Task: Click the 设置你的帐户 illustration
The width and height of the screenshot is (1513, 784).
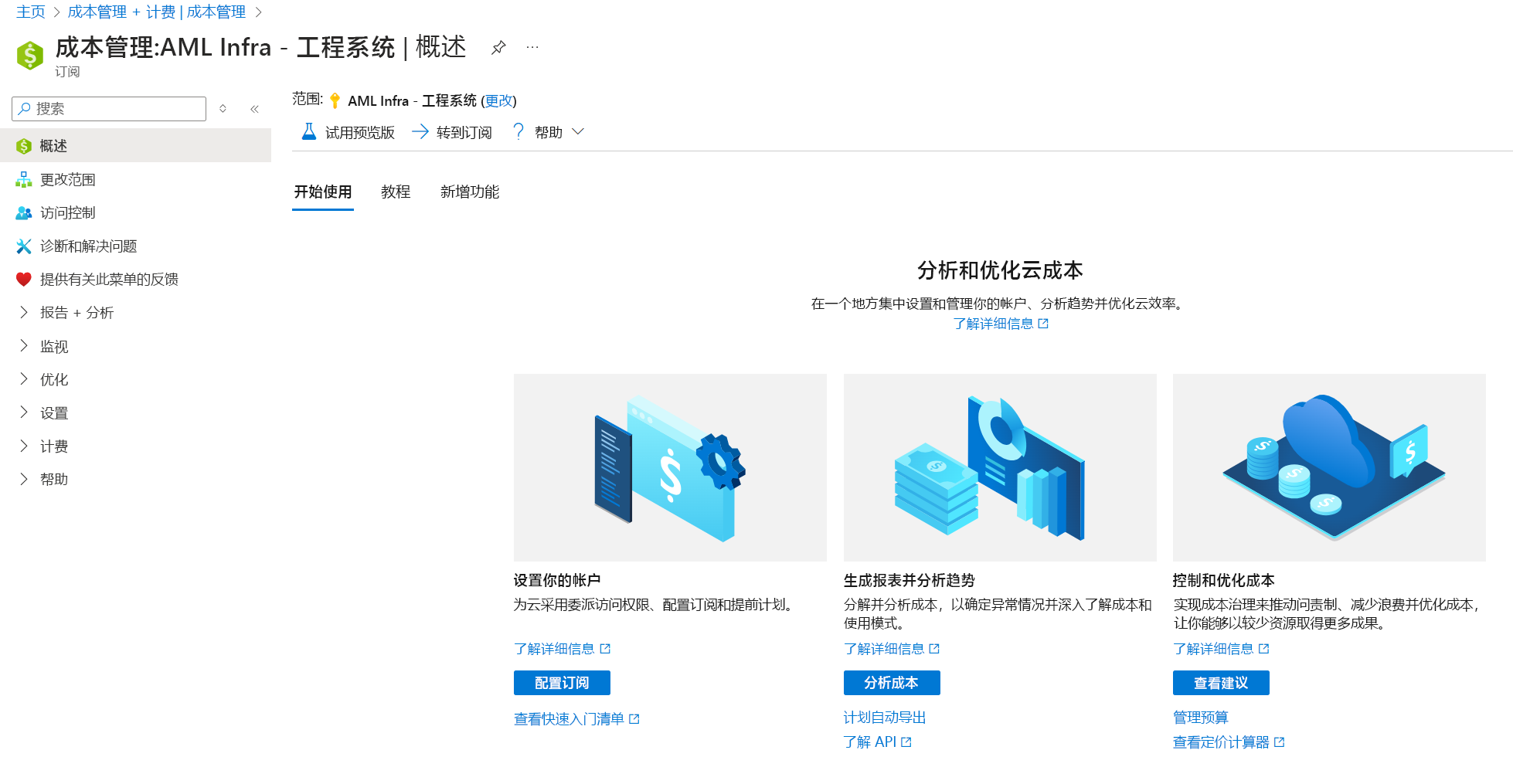Action: click(670, 468)
